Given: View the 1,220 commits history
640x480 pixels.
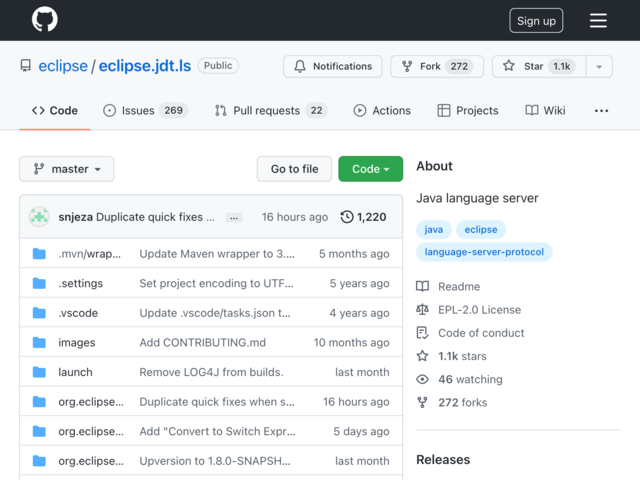Looking at the screenshot, I should [363, 217].
